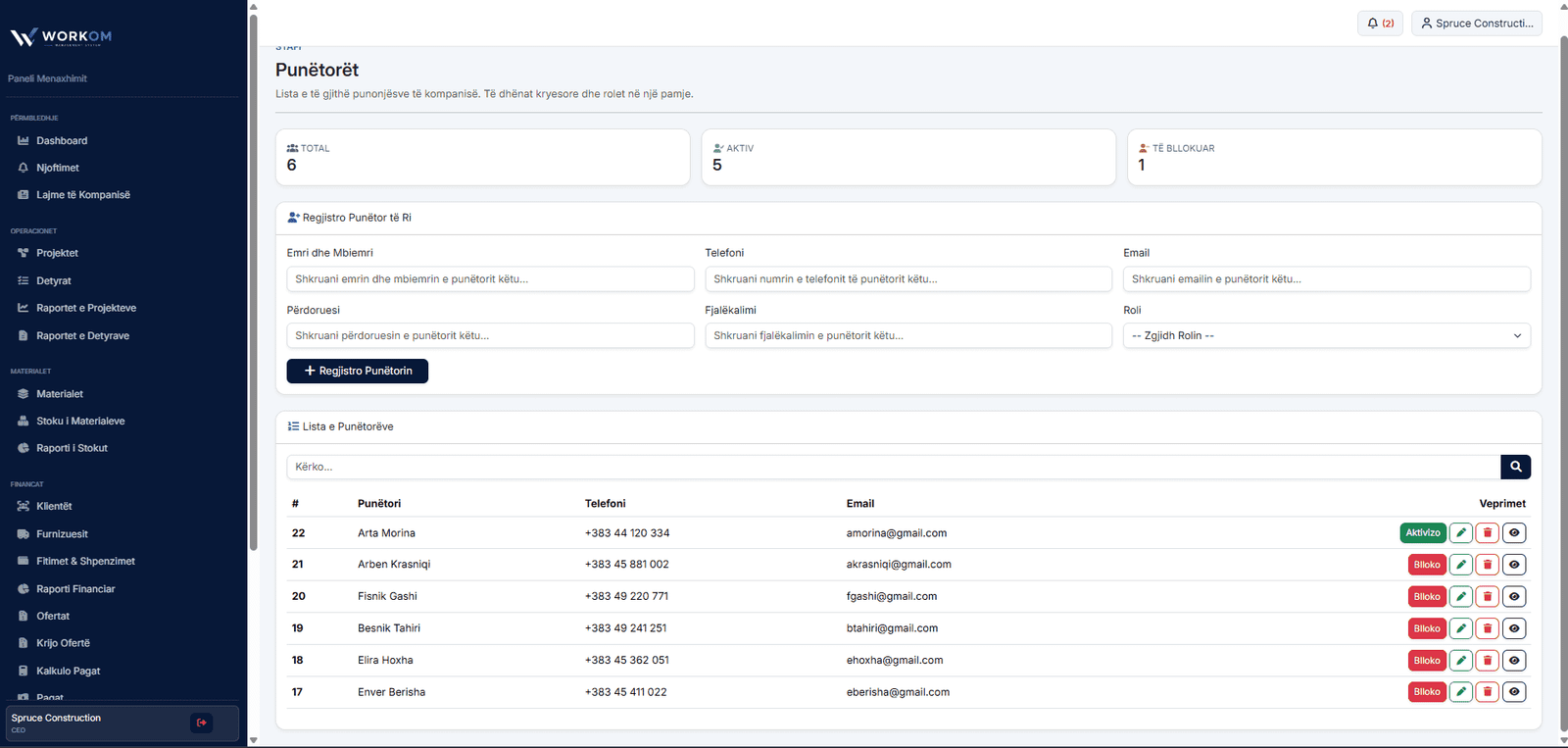Delete Enver Berisha using trash icon
The height and width of the screenshot is (748, 1568).
[1488, 692]
